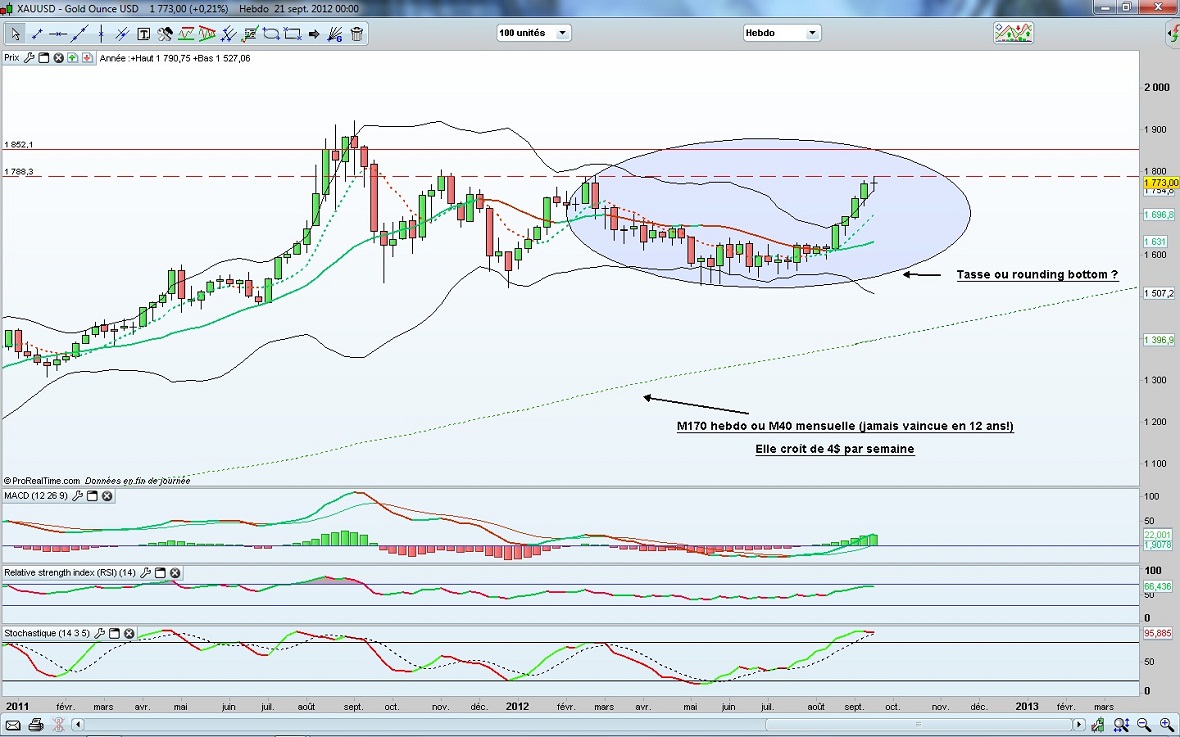This screenshot has width=1180, height=737.
Task: Select the arrow cursor tool
Action: click(x=16, y=34)
